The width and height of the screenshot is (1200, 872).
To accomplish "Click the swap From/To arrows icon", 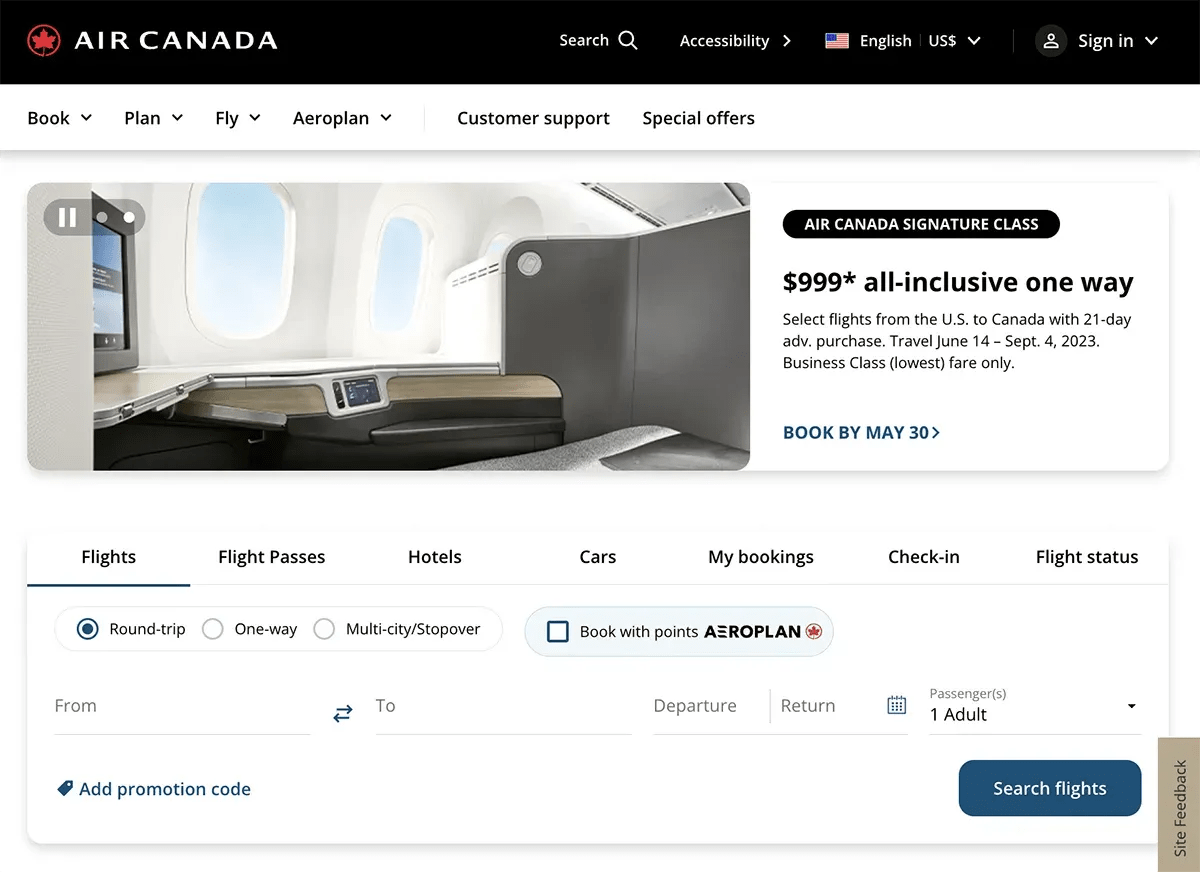I will point(342,713).
